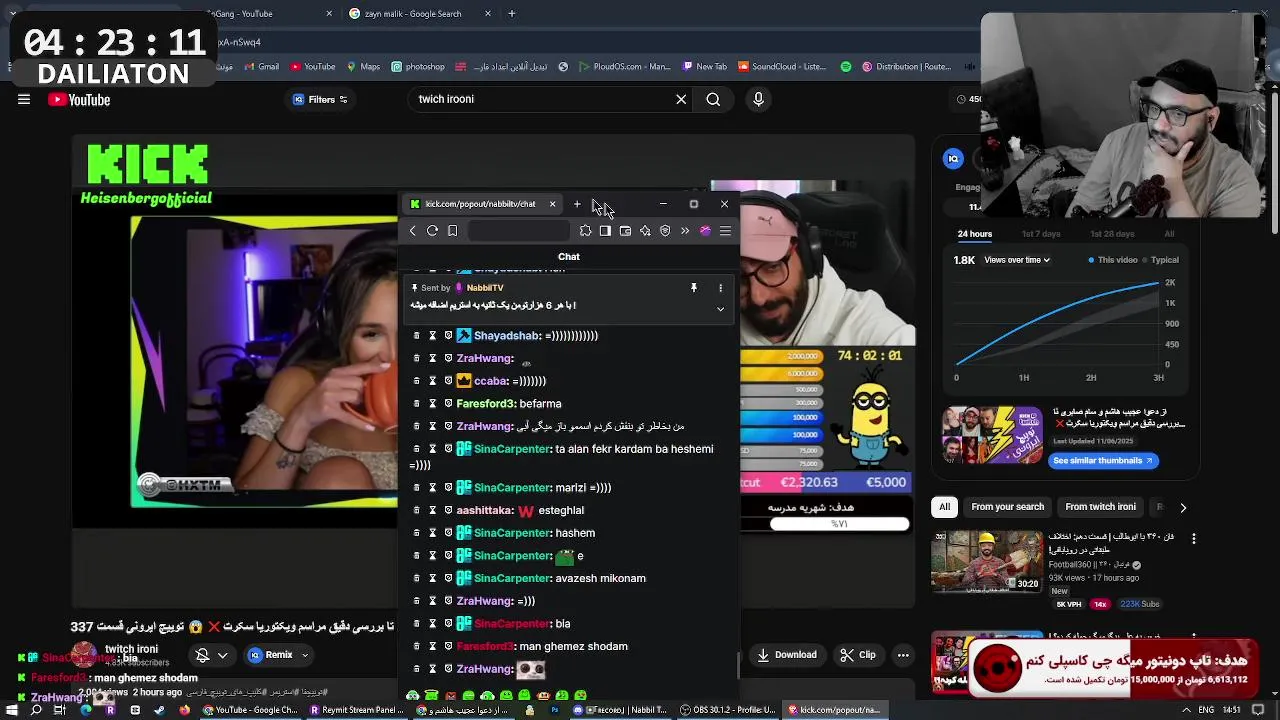The image size is (1280, 720).
Task: Open the 'Views over time' dropdown
Action: [1017, 260]
